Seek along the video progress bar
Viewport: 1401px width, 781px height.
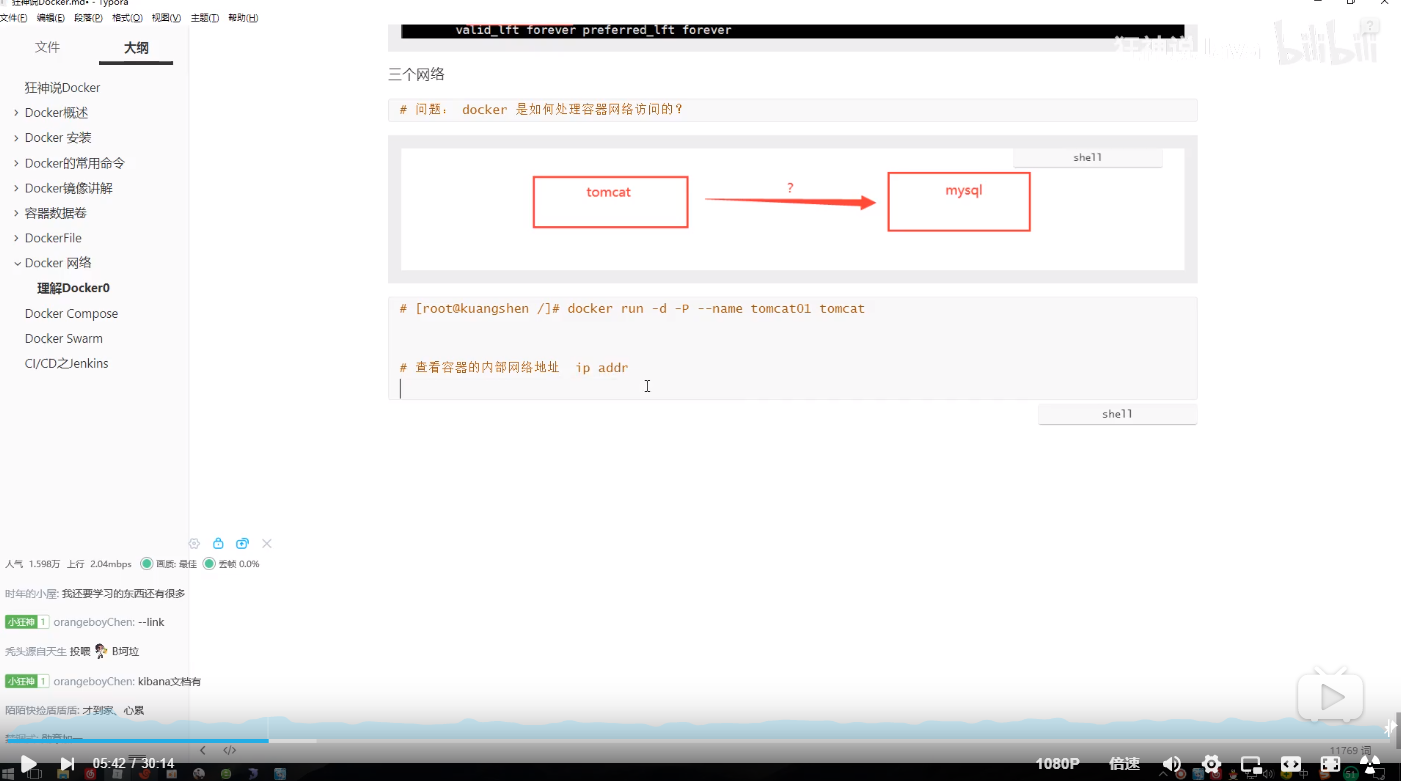click(x=700, y=741)
